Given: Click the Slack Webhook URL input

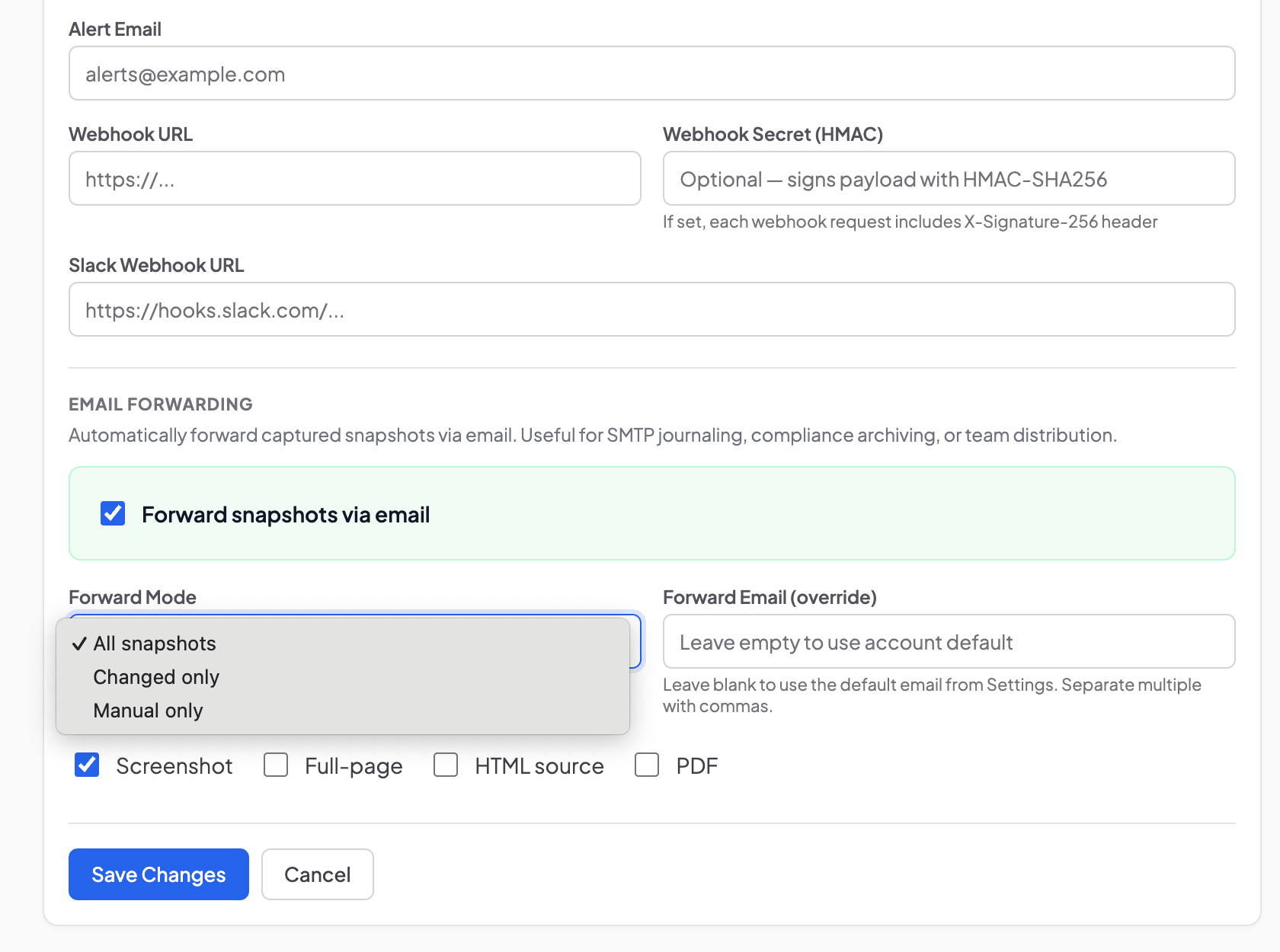Looking at the screenshot, I should [x=651, y=309].
